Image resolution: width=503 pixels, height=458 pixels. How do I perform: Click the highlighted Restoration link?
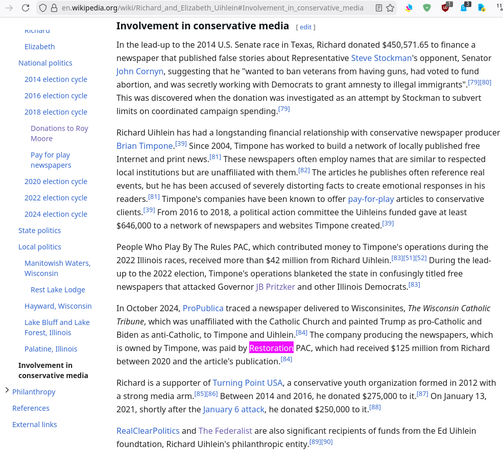pyautogui.click(x=271, y=348)
